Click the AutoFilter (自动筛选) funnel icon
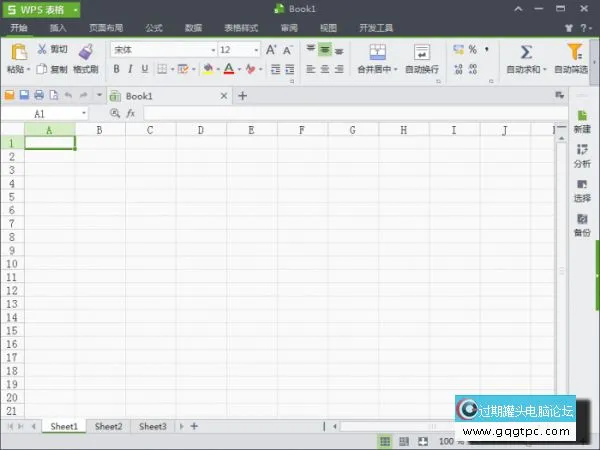The image size is (600, 450). 575,51
